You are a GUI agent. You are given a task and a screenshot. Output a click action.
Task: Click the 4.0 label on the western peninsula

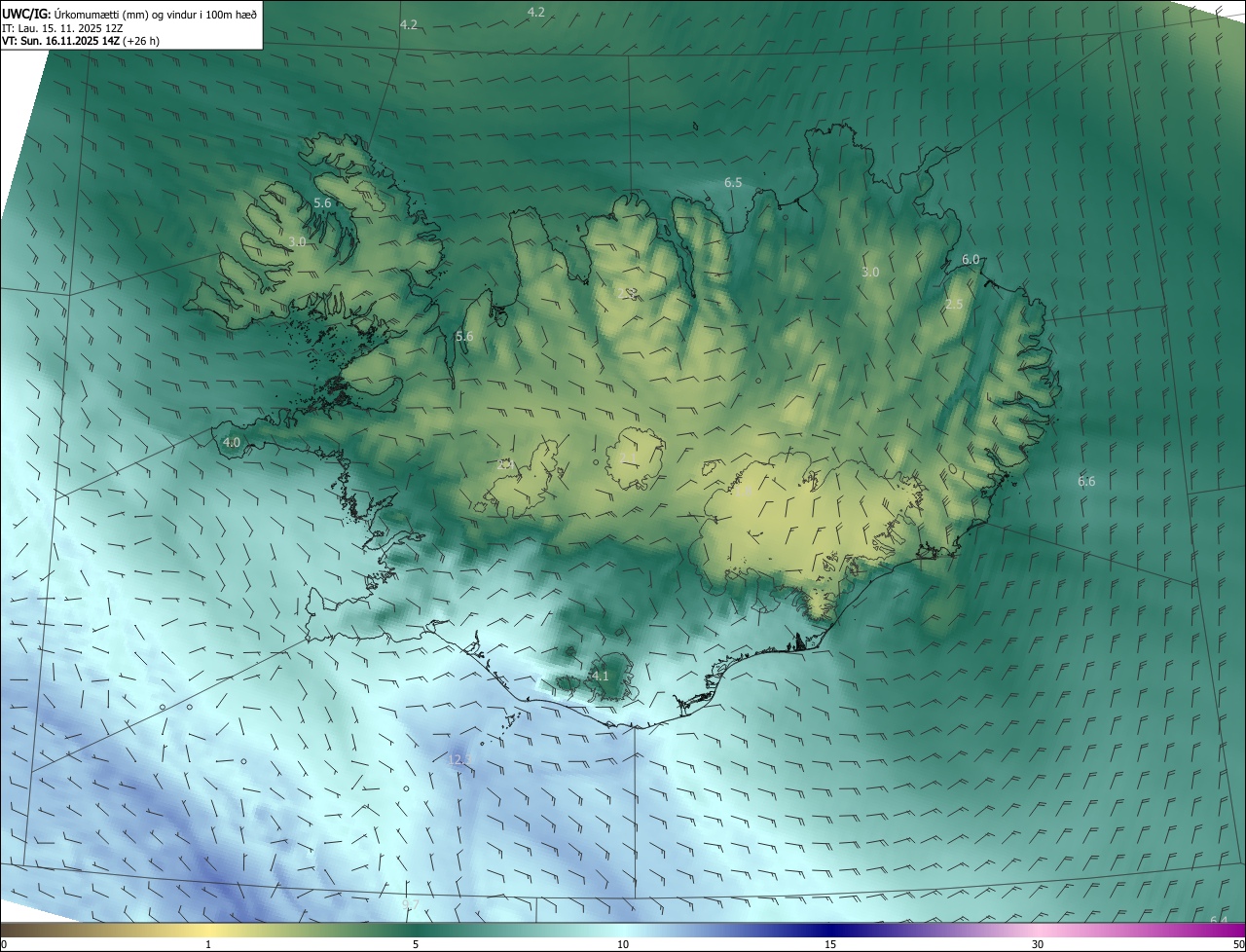(x=232, y=443)
